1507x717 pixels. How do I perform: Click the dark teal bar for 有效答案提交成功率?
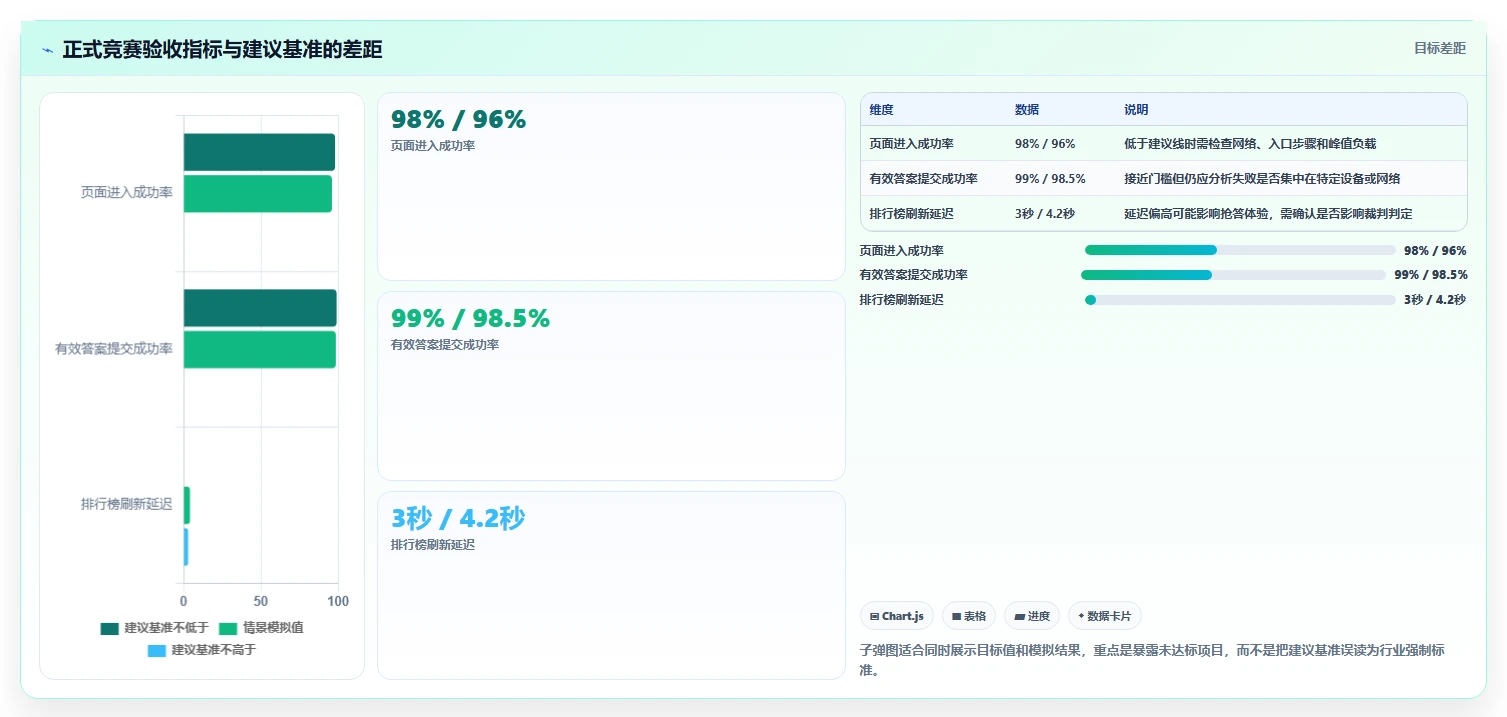coord(260,308)
